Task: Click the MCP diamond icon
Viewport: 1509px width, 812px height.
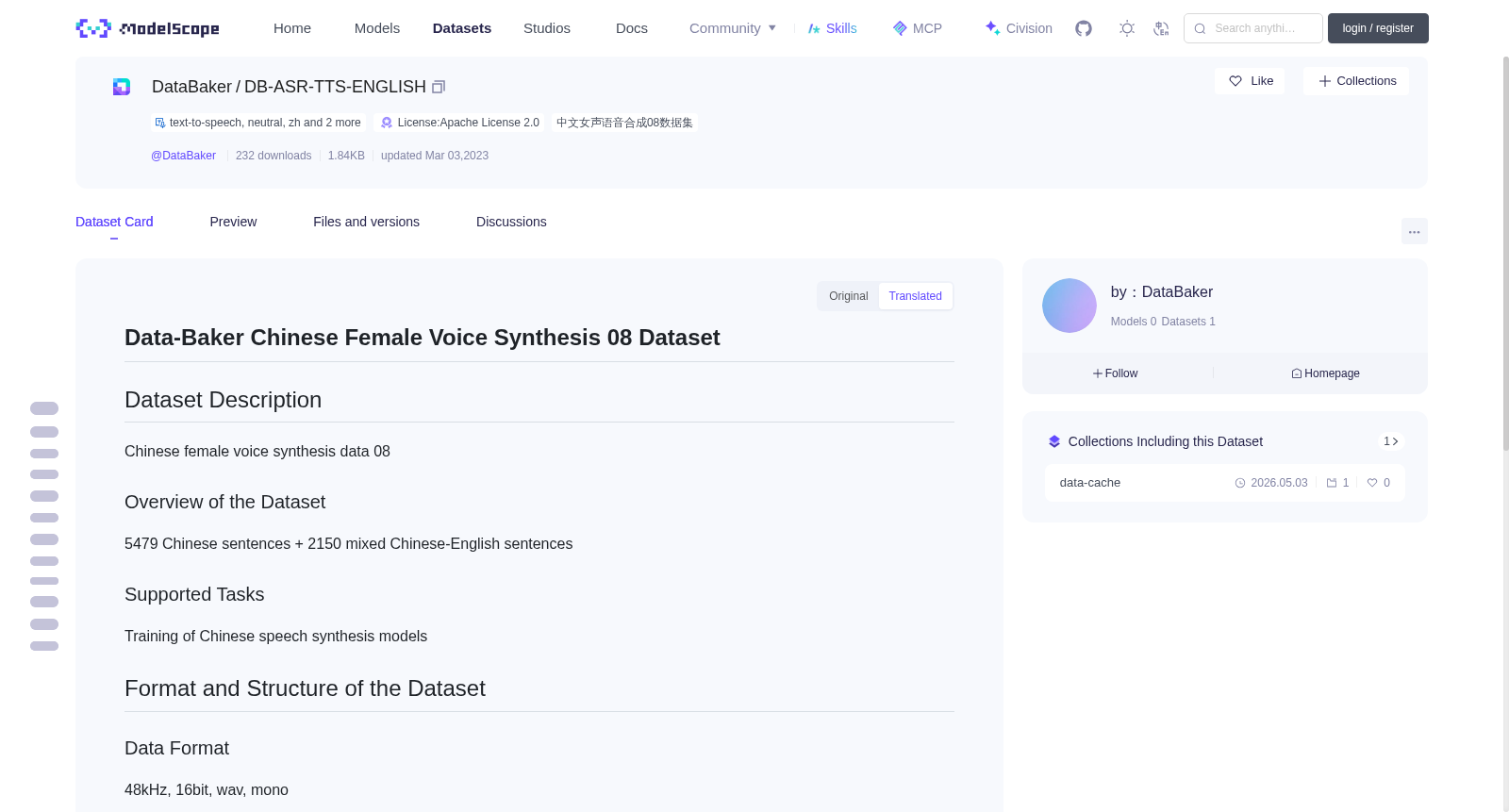Action: 900,28
